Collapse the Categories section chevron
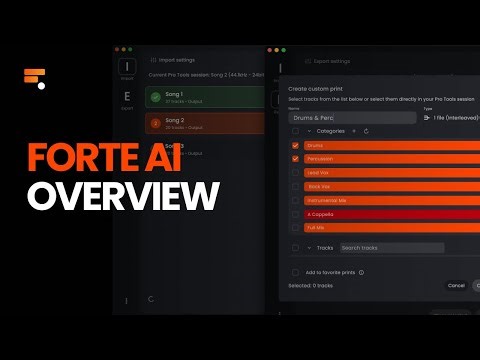480x360 pixels. pos(309,131)
